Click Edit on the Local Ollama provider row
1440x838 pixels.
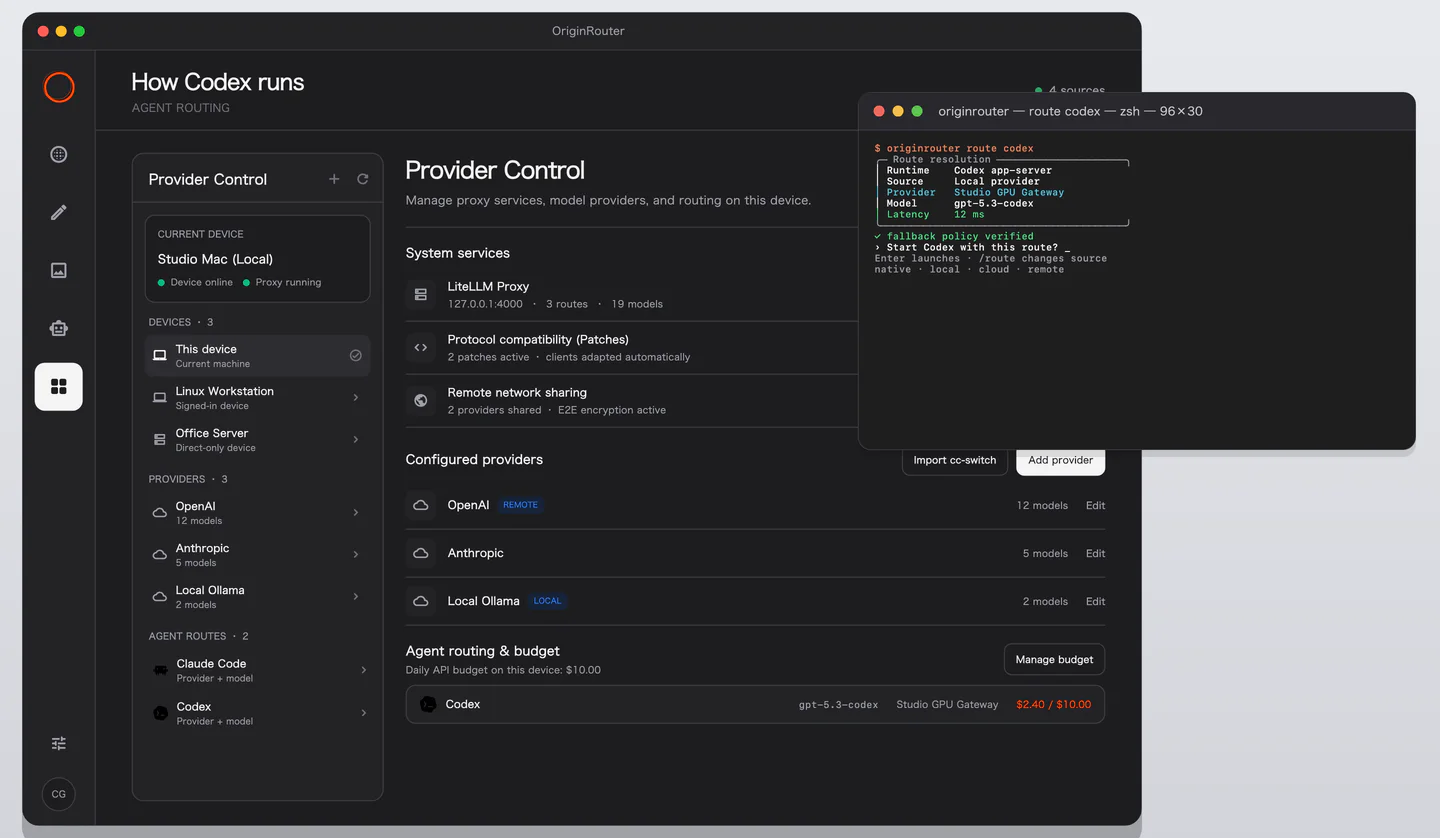[x=1096, y=601]
